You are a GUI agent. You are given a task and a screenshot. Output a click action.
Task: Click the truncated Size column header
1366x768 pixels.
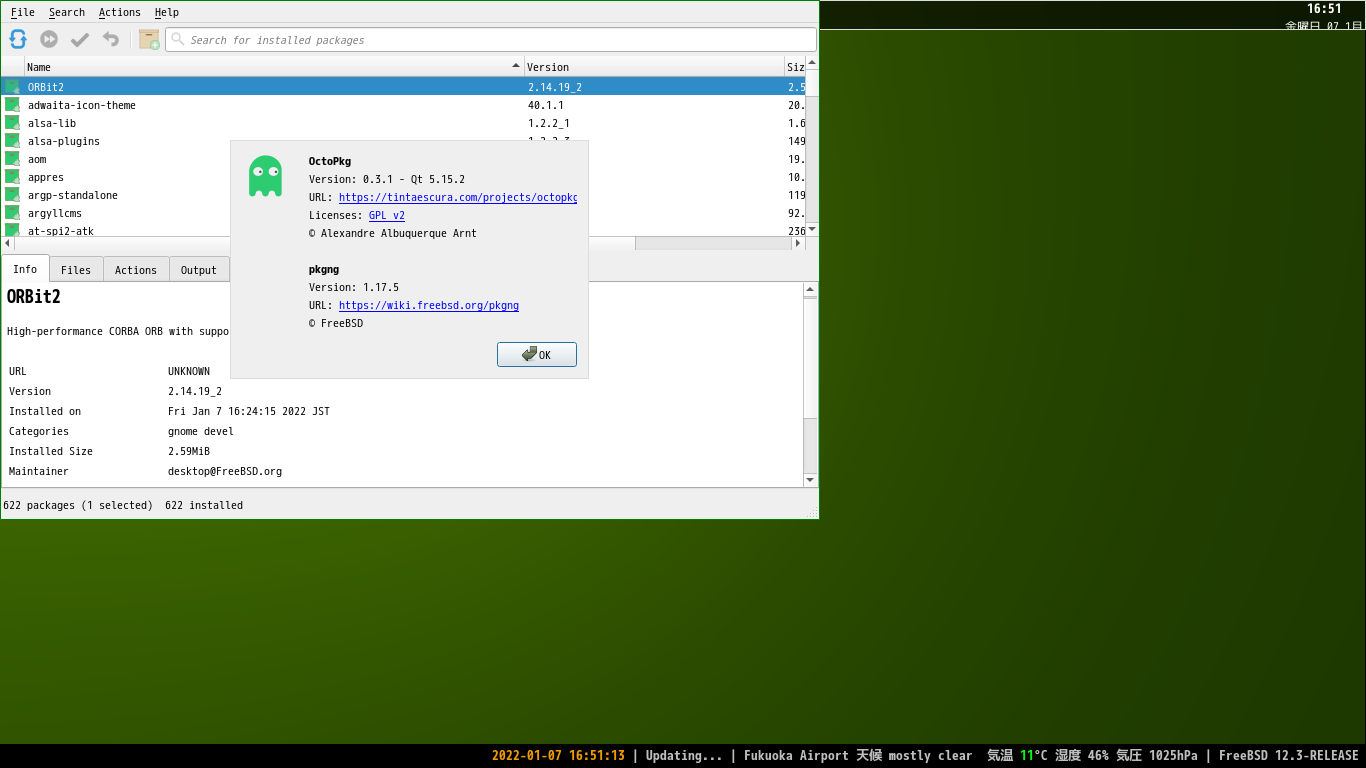point(795,67)
